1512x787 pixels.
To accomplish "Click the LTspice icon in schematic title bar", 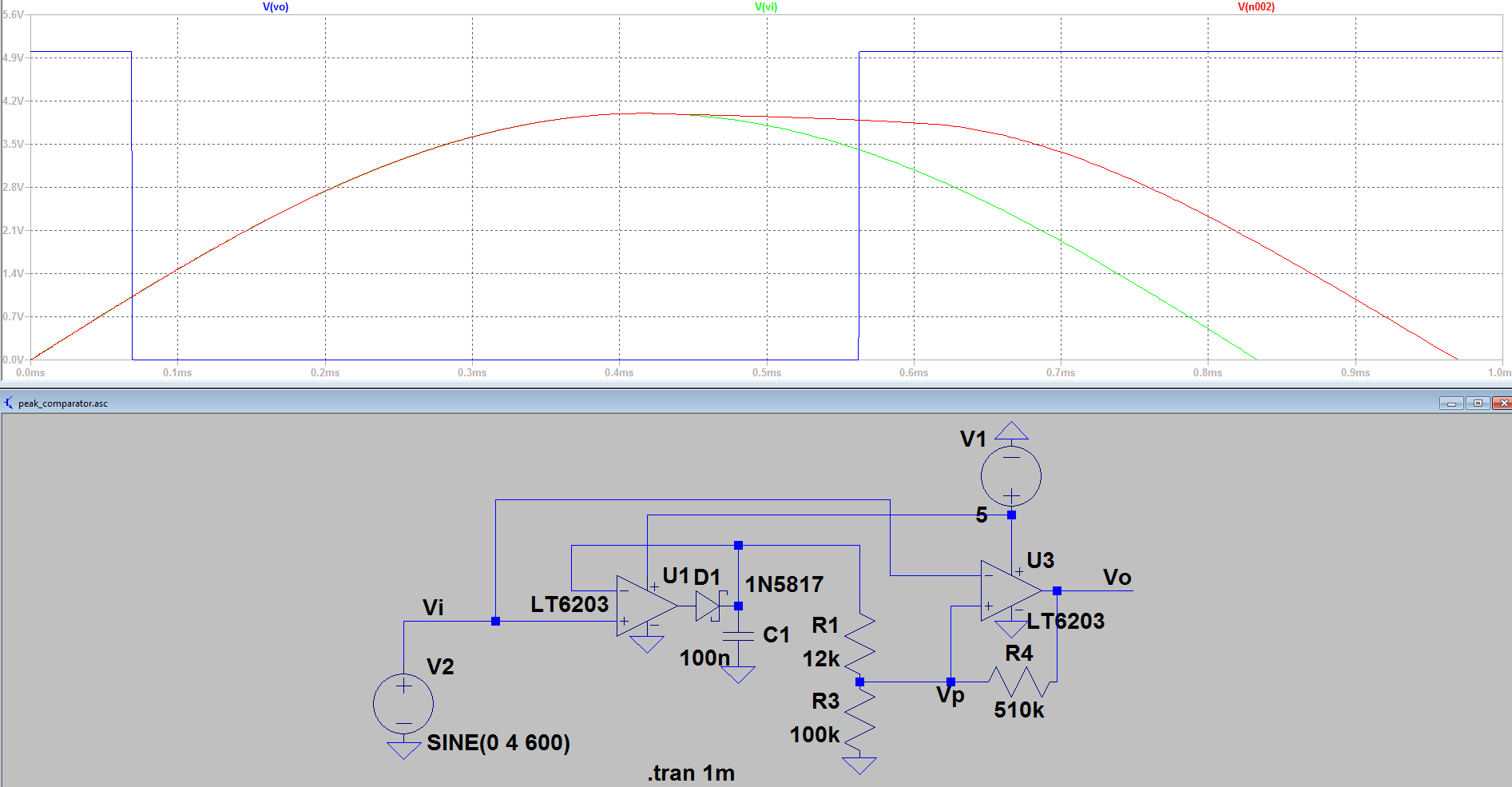I will [x=9, y=403].
